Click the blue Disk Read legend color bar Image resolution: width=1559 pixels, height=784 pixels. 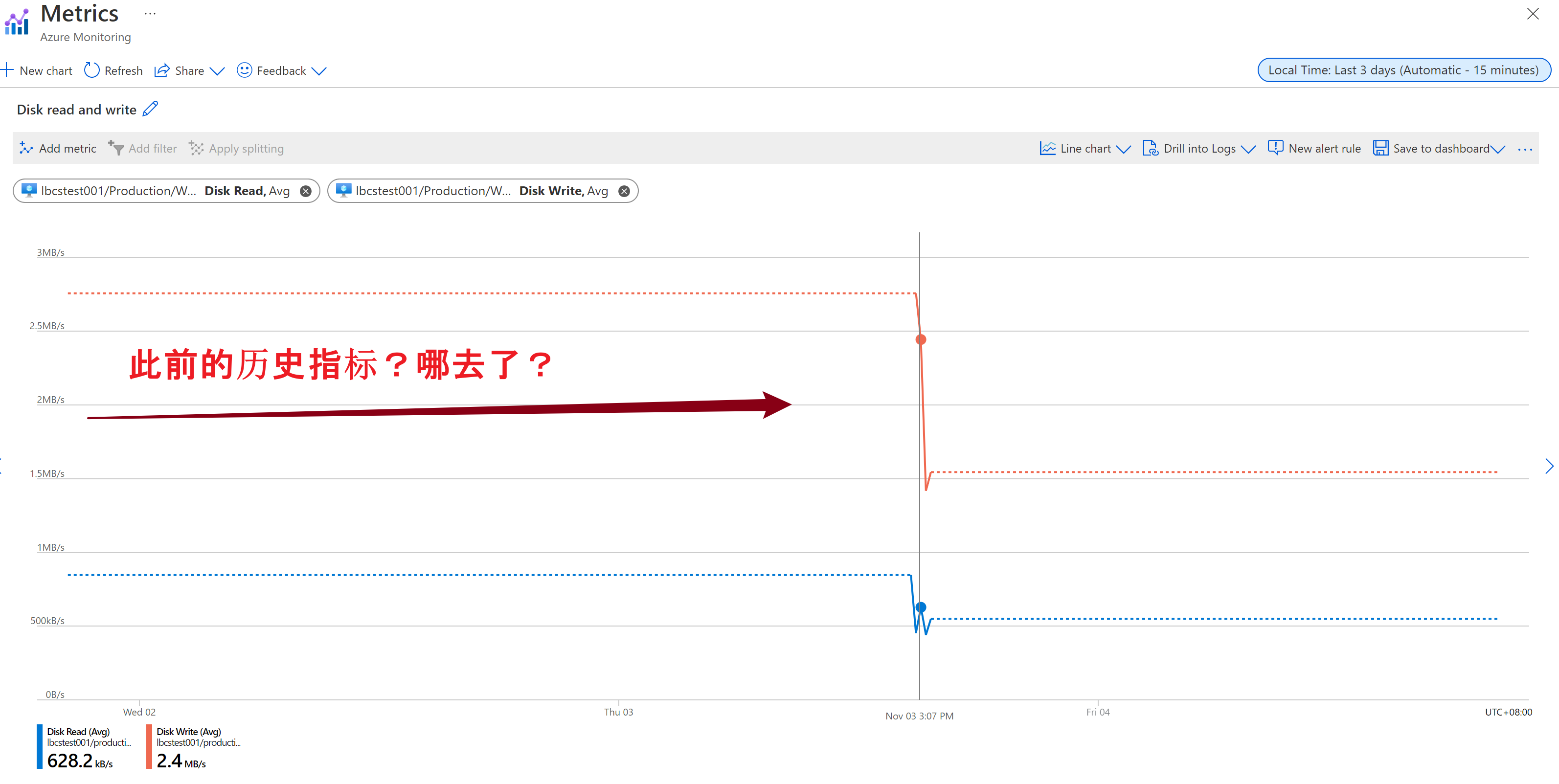point(40,746)
